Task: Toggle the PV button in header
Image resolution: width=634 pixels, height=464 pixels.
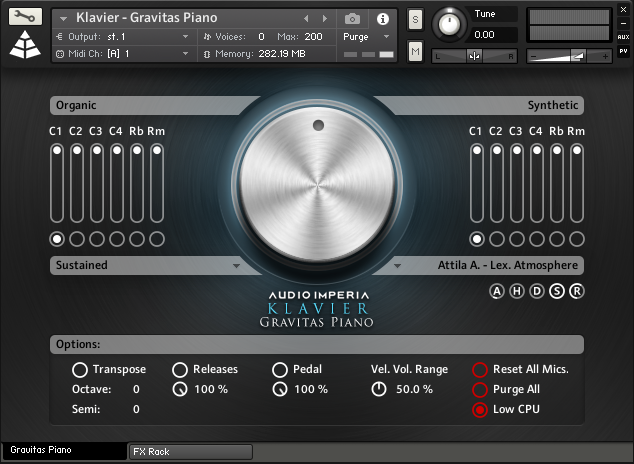Action: tap(623, 51)
